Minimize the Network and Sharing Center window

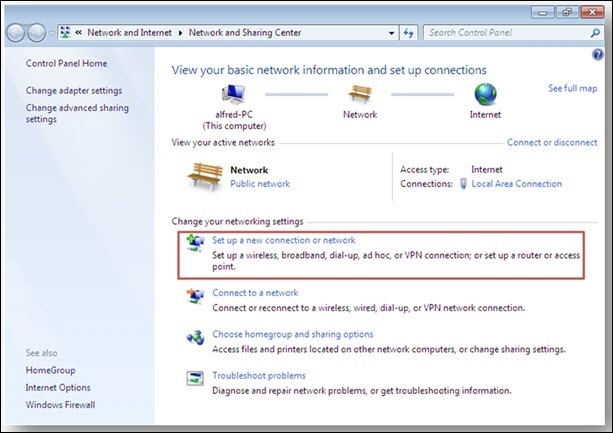coord(543,13)
